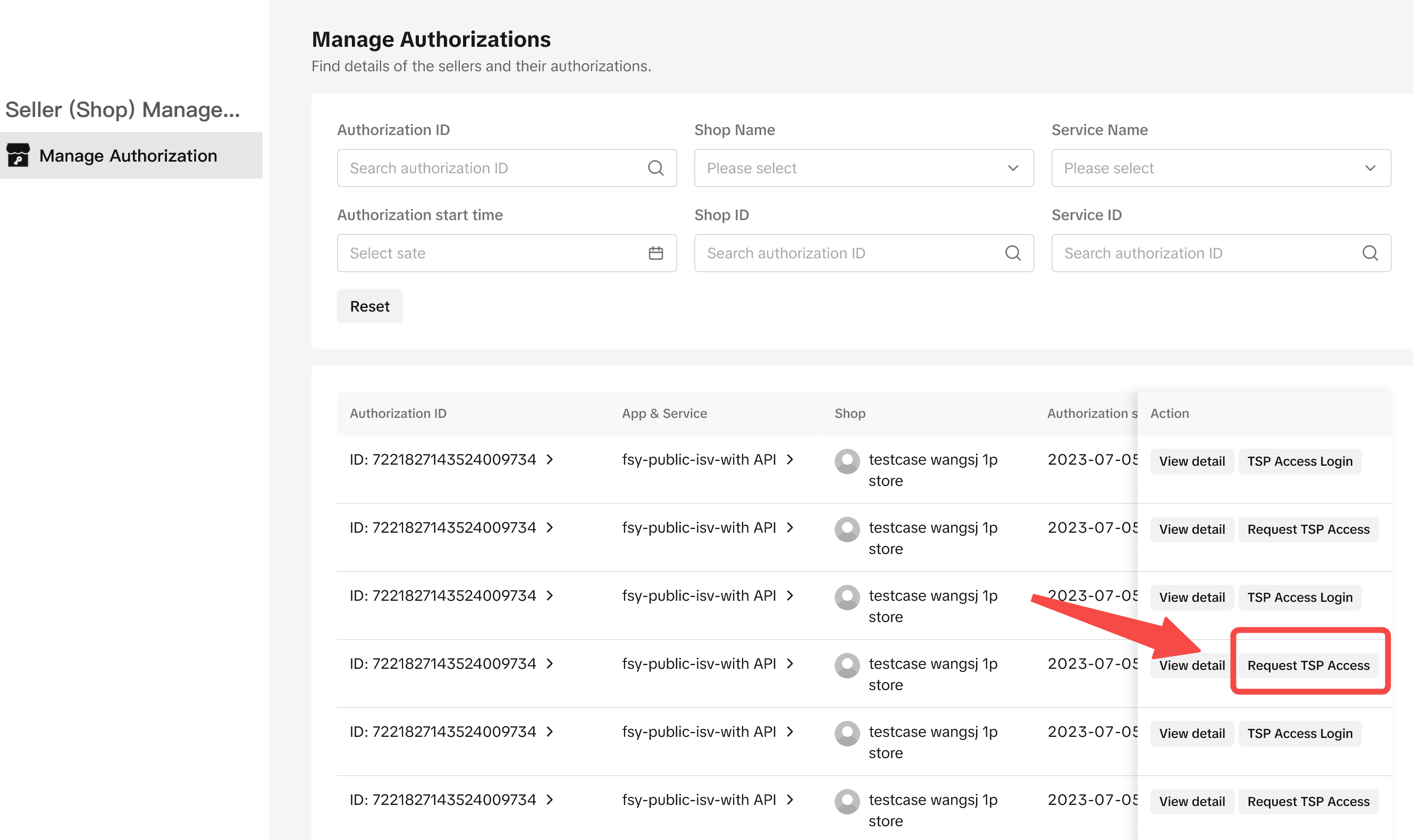Click View detail in the second row
This screenshot has height=840, width=1413.
(x=1191, y=529)
